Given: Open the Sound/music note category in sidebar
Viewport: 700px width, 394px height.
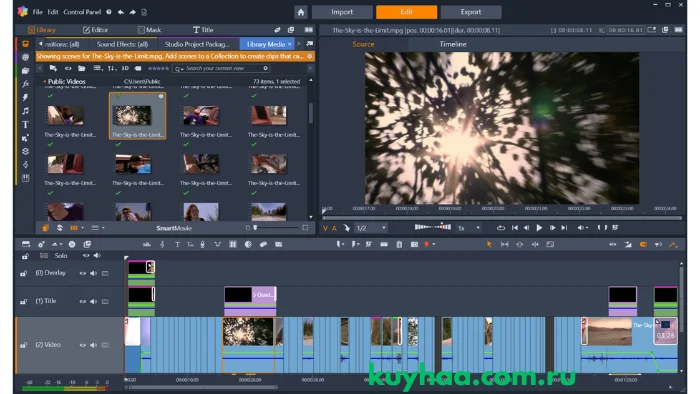Looking at the screenshot, I should [x=25, y=111].
